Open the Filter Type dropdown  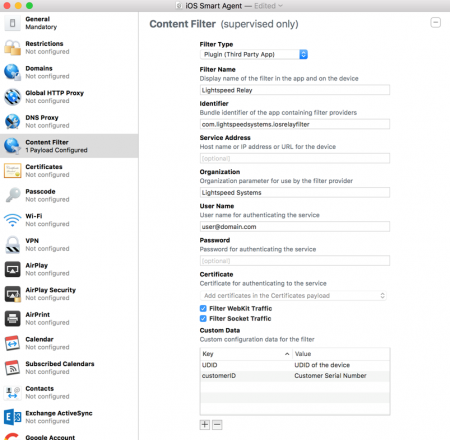click(254, 54)
